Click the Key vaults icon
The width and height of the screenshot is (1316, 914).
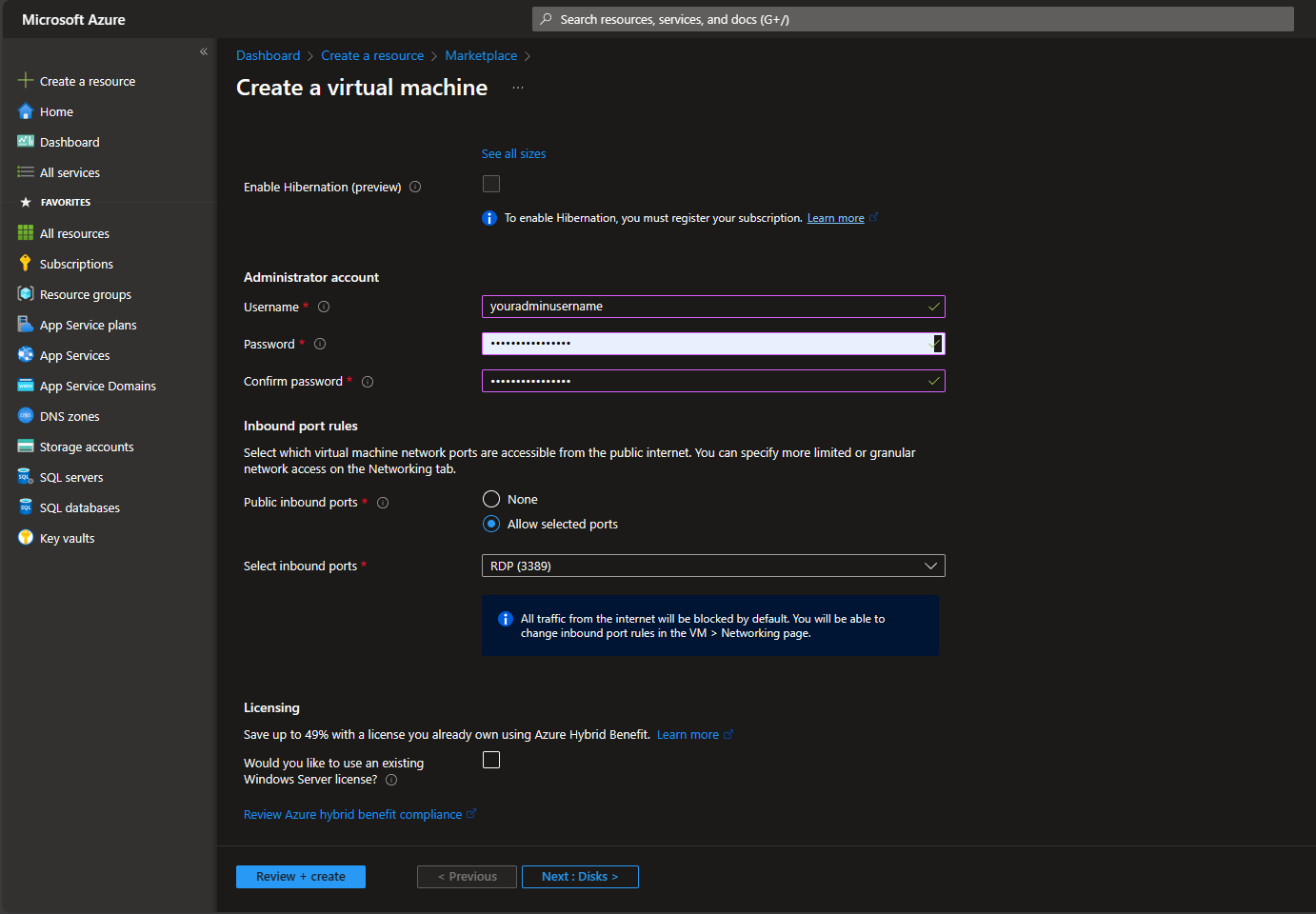point(26,538)
